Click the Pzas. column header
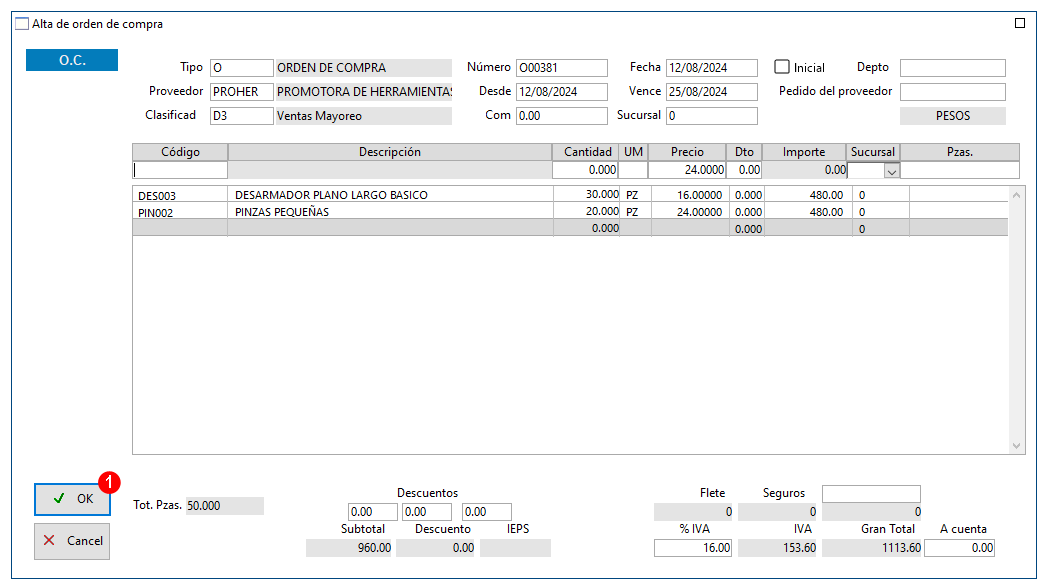This screenshot has width=1046, height=586. coord(960,152)
